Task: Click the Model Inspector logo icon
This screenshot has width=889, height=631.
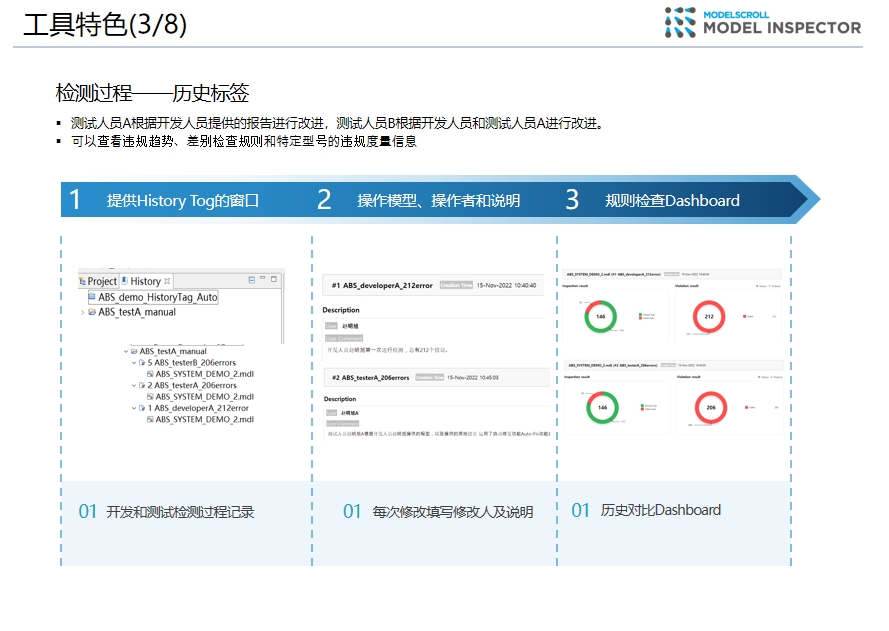Action: (680, 23)
